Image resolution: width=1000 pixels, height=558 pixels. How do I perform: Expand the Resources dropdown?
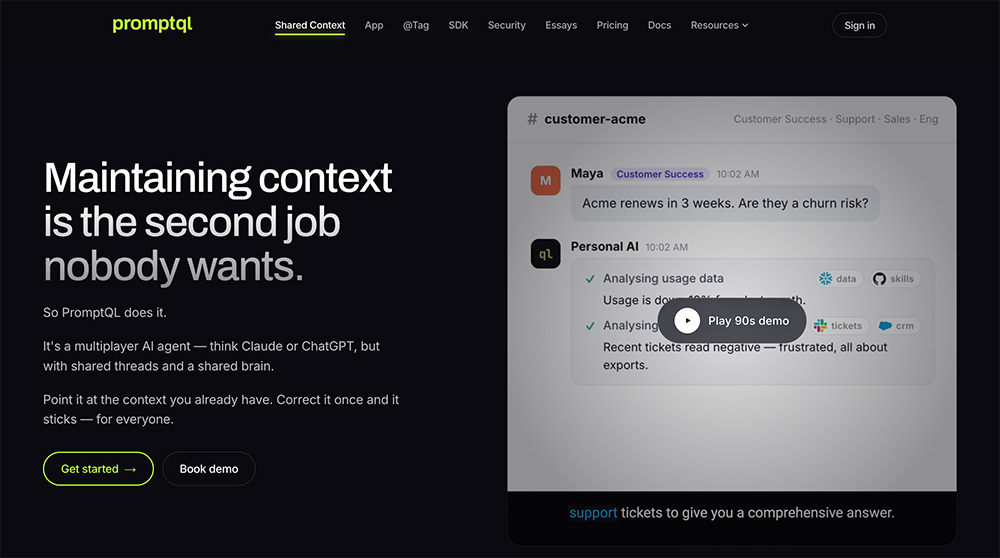pyautogui.click(x=719, y=26)
